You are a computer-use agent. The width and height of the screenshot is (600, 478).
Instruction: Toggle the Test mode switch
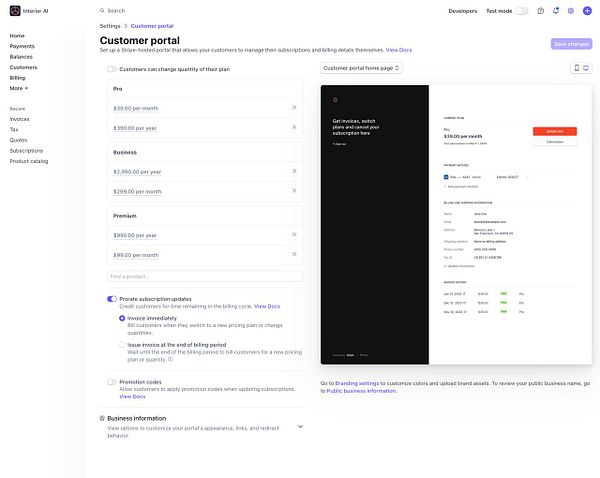point(522,11)
